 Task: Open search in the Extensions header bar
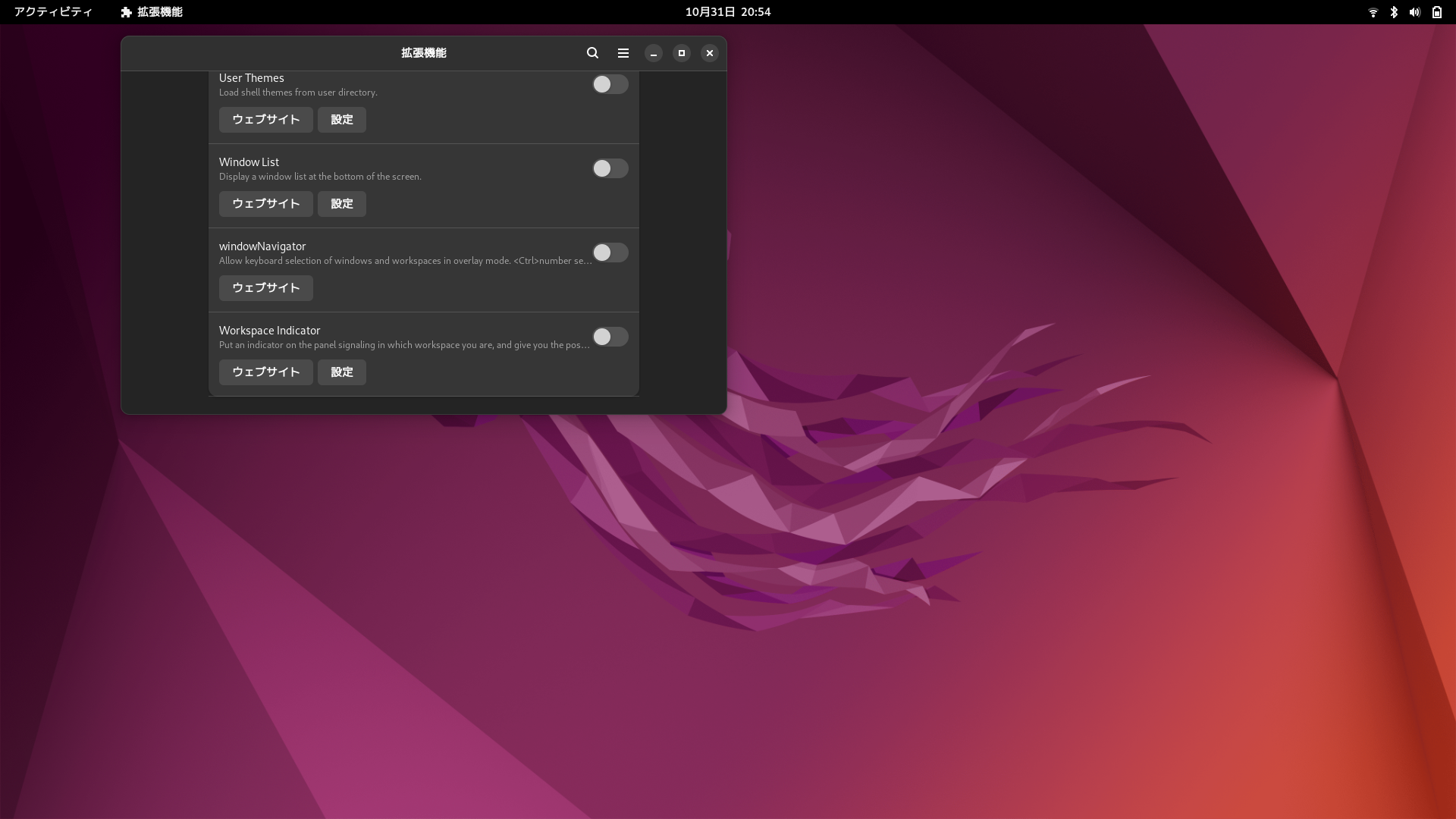(x=592, y=53)
